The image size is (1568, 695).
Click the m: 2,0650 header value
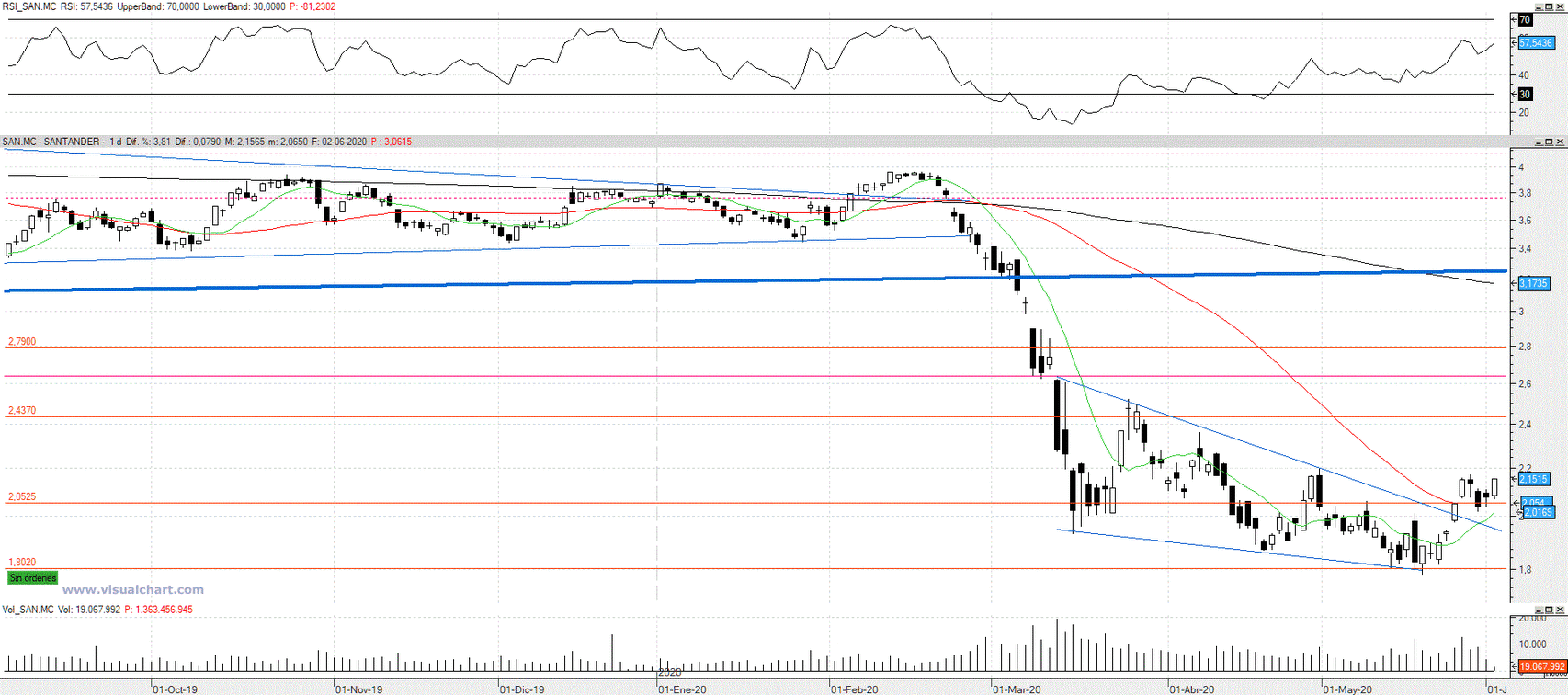(289, 142)
